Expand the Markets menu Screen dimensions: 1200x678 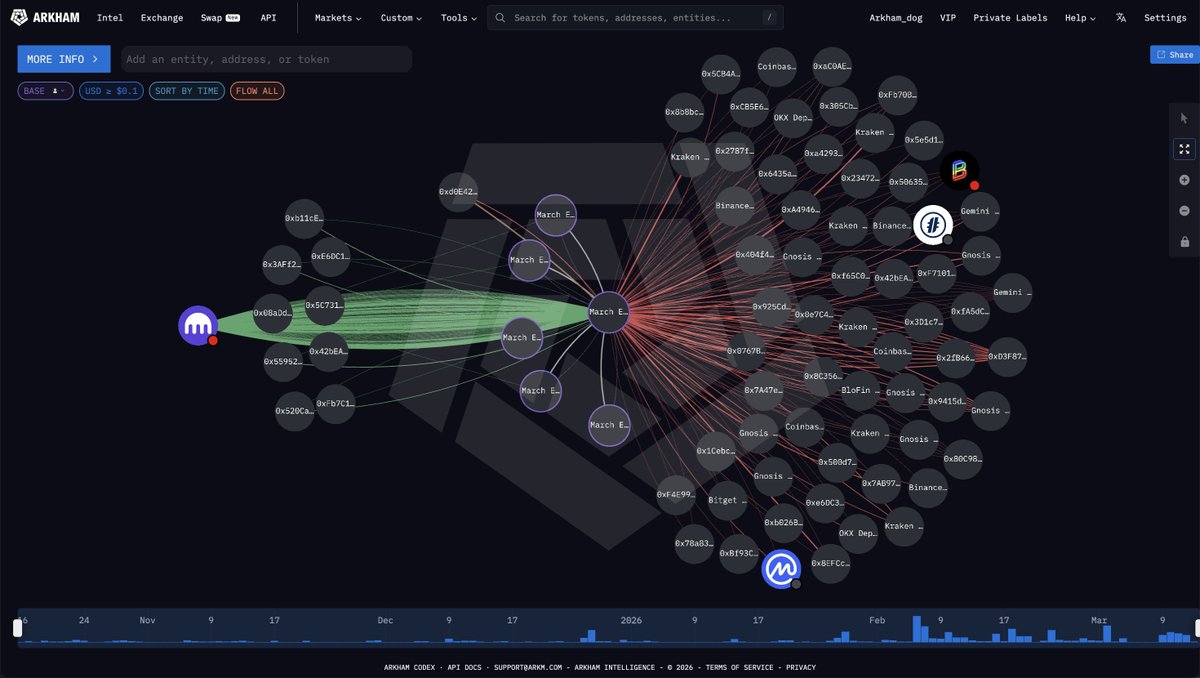338,18
